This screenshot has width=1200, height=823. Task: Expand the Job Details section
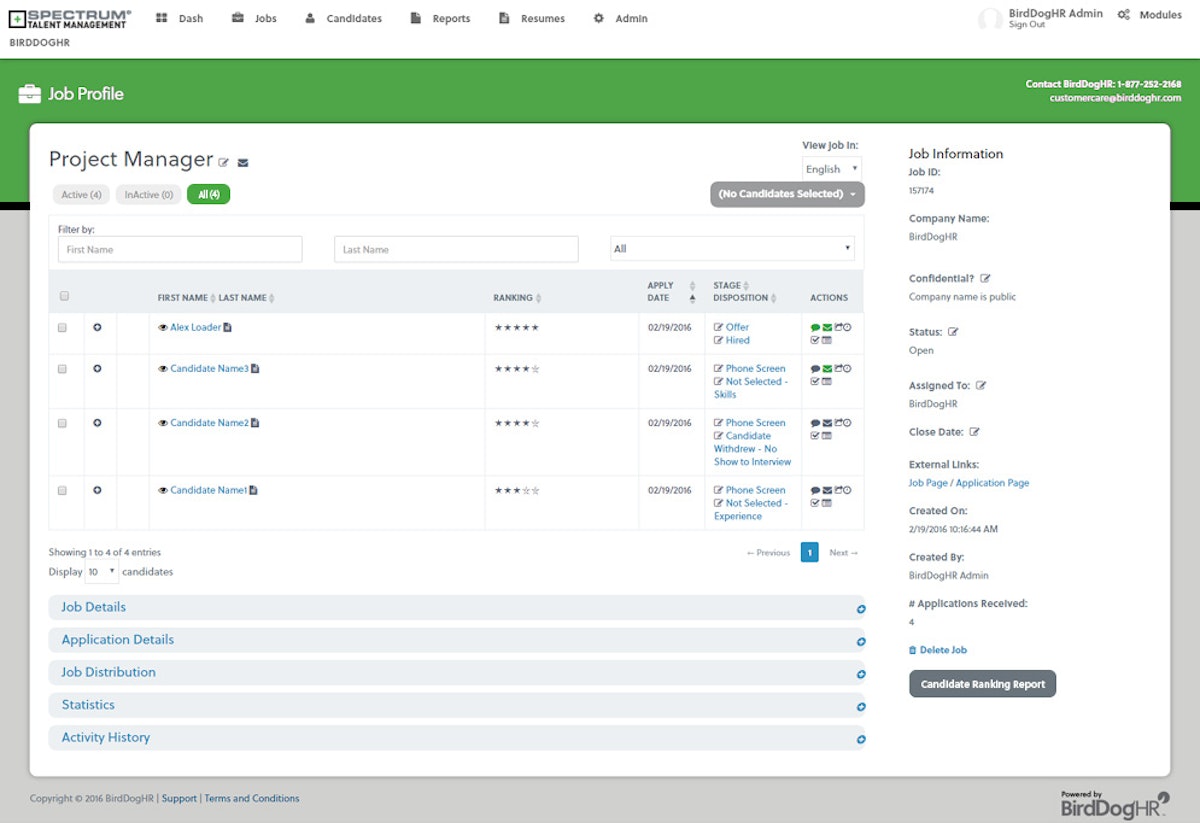(94, 607)
